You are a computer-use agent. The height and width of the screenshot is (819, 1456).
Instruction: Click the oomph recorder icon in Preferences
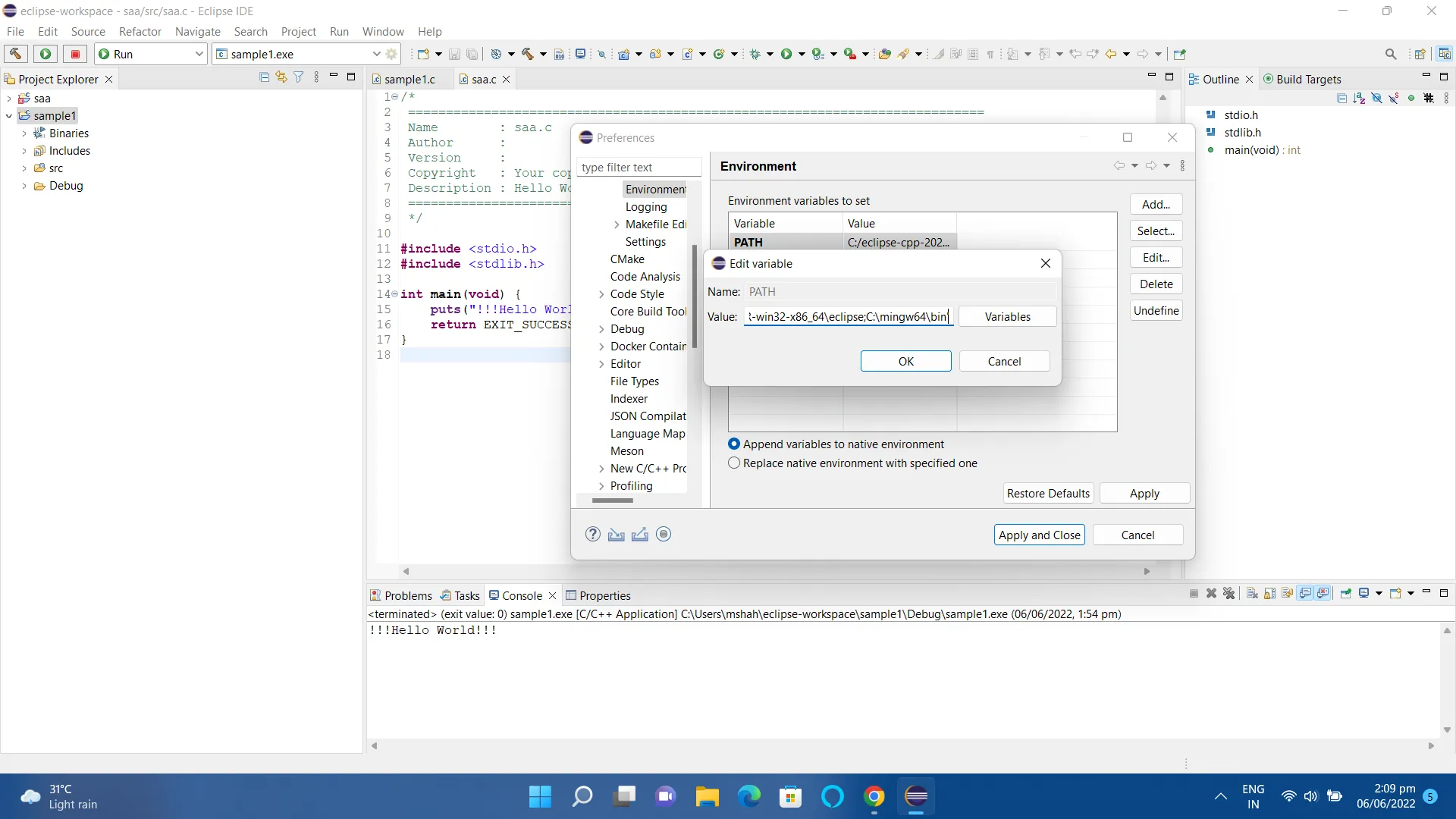click(664, 535)
